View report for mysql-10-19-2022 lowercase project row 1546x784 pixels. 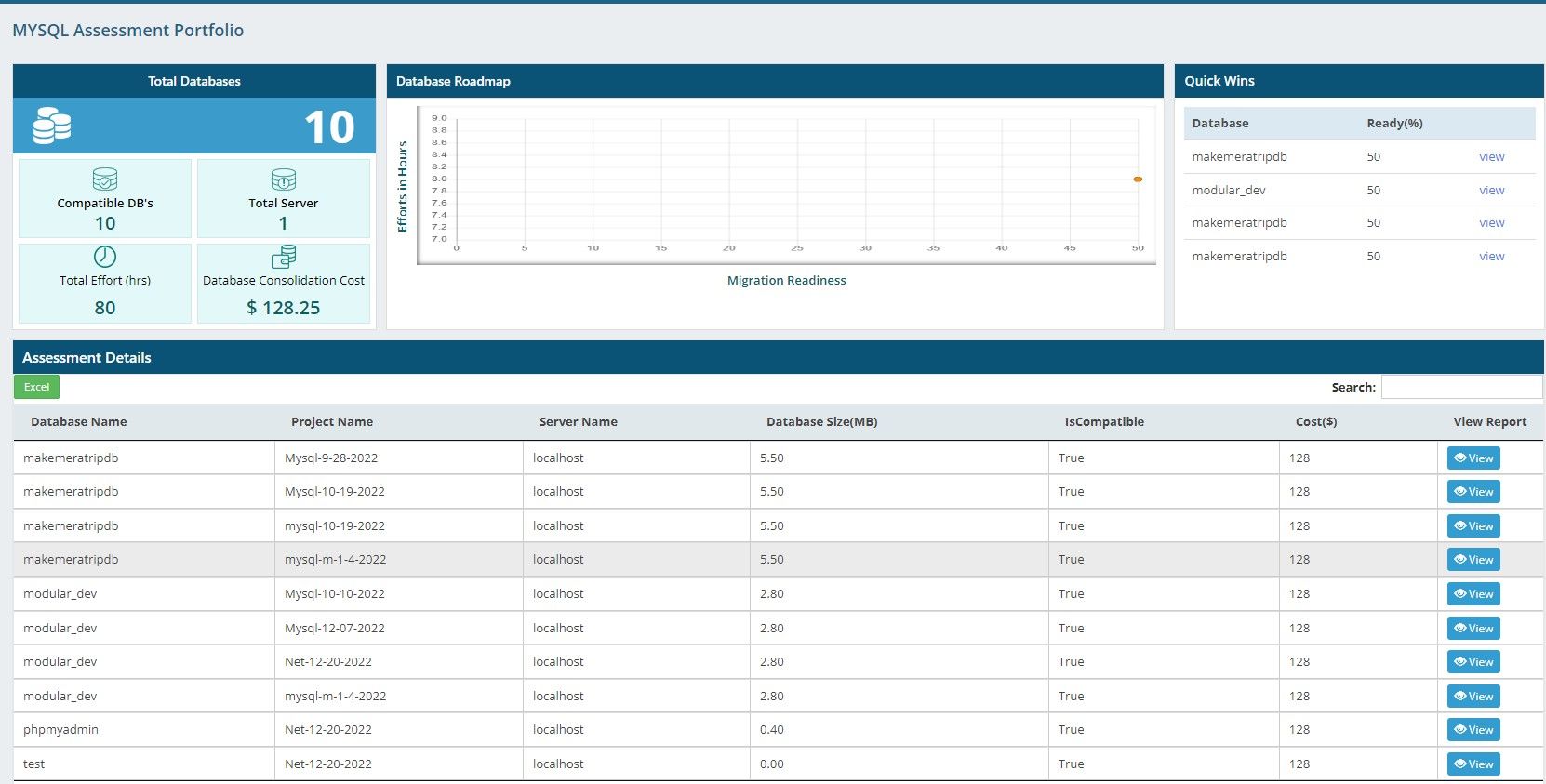[x=1473, y=525]
